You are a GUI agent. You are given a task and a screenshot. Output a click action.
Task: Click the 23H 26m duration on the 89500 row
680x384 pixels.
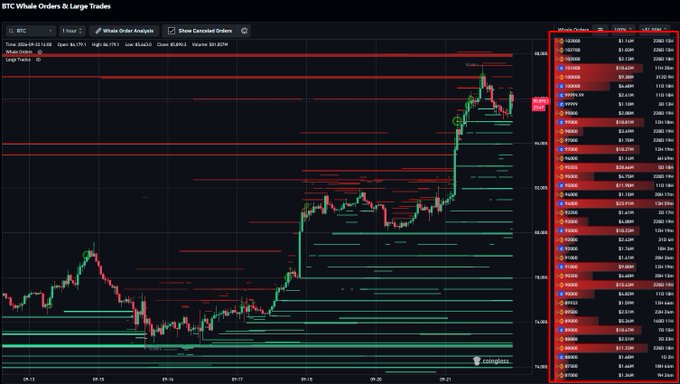[x=664, y=312]
